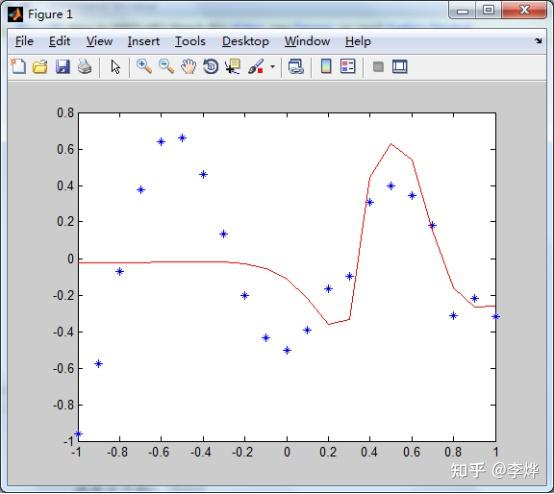This screenshot has height=494, width=554.
Task: Activate the Zoom In magnifier tool
Action: coord(144,66)
